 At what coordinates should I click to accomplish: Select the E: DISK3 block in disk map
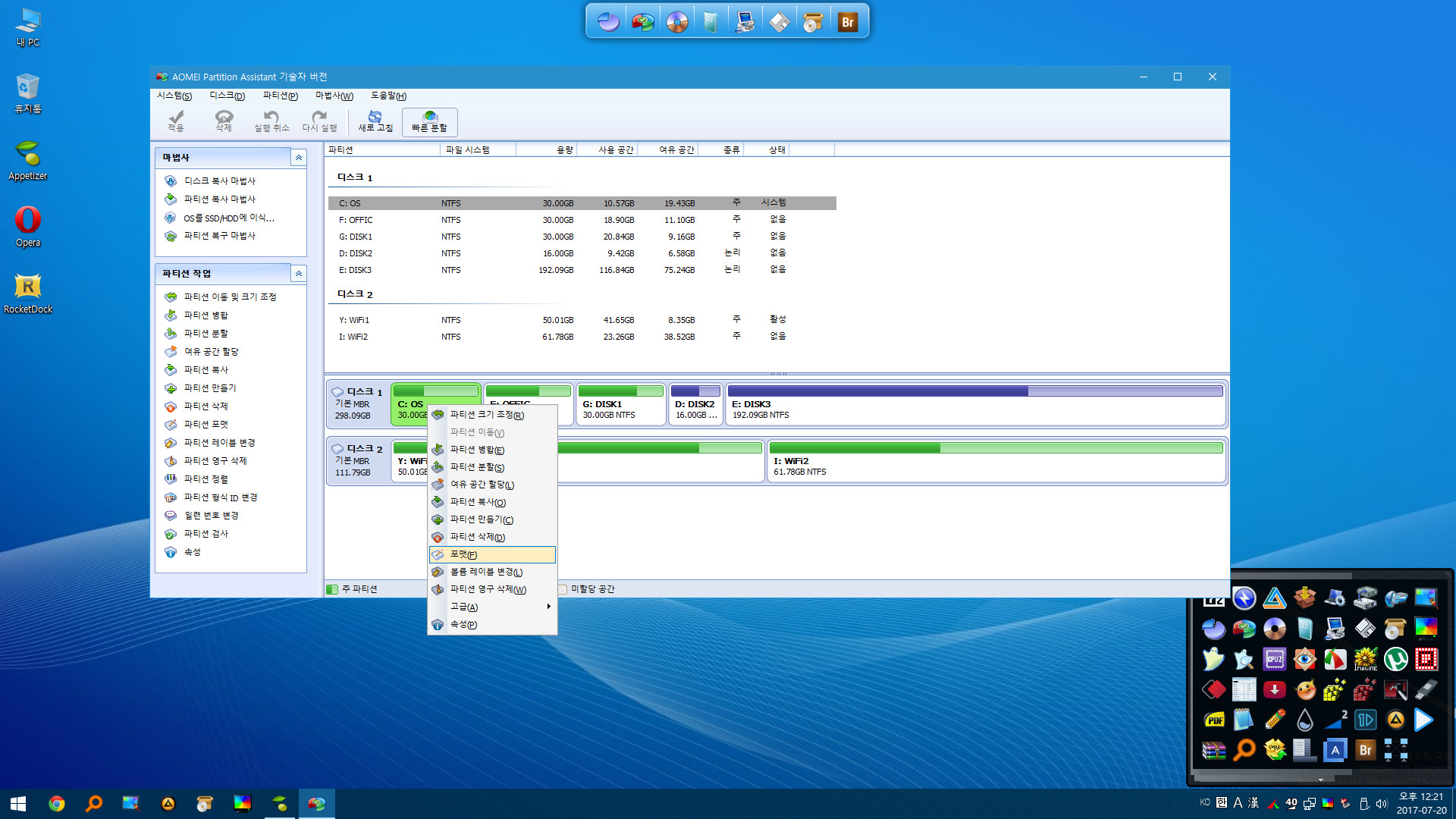pos(975,403)
